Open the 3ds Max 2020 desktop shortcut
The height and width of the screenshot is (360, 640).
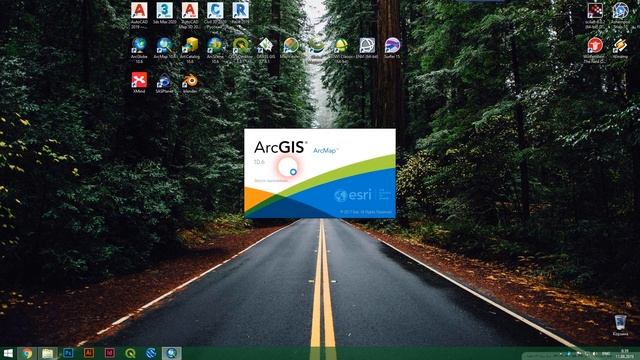coord(164,14)
